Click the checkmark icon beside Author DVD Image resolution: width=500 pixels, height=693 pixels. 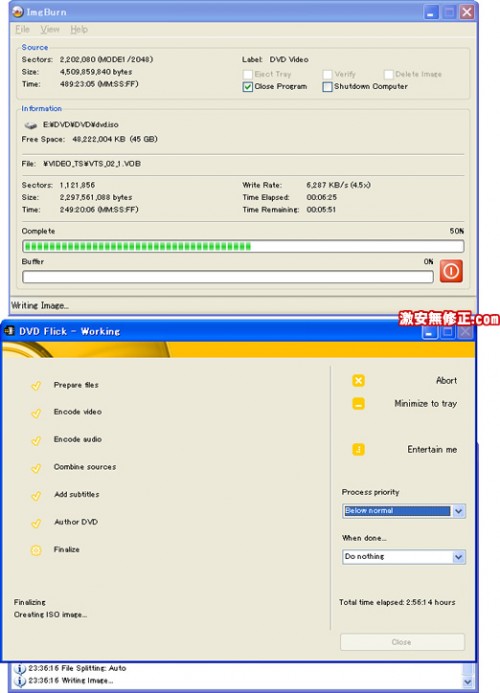(36, 523)
